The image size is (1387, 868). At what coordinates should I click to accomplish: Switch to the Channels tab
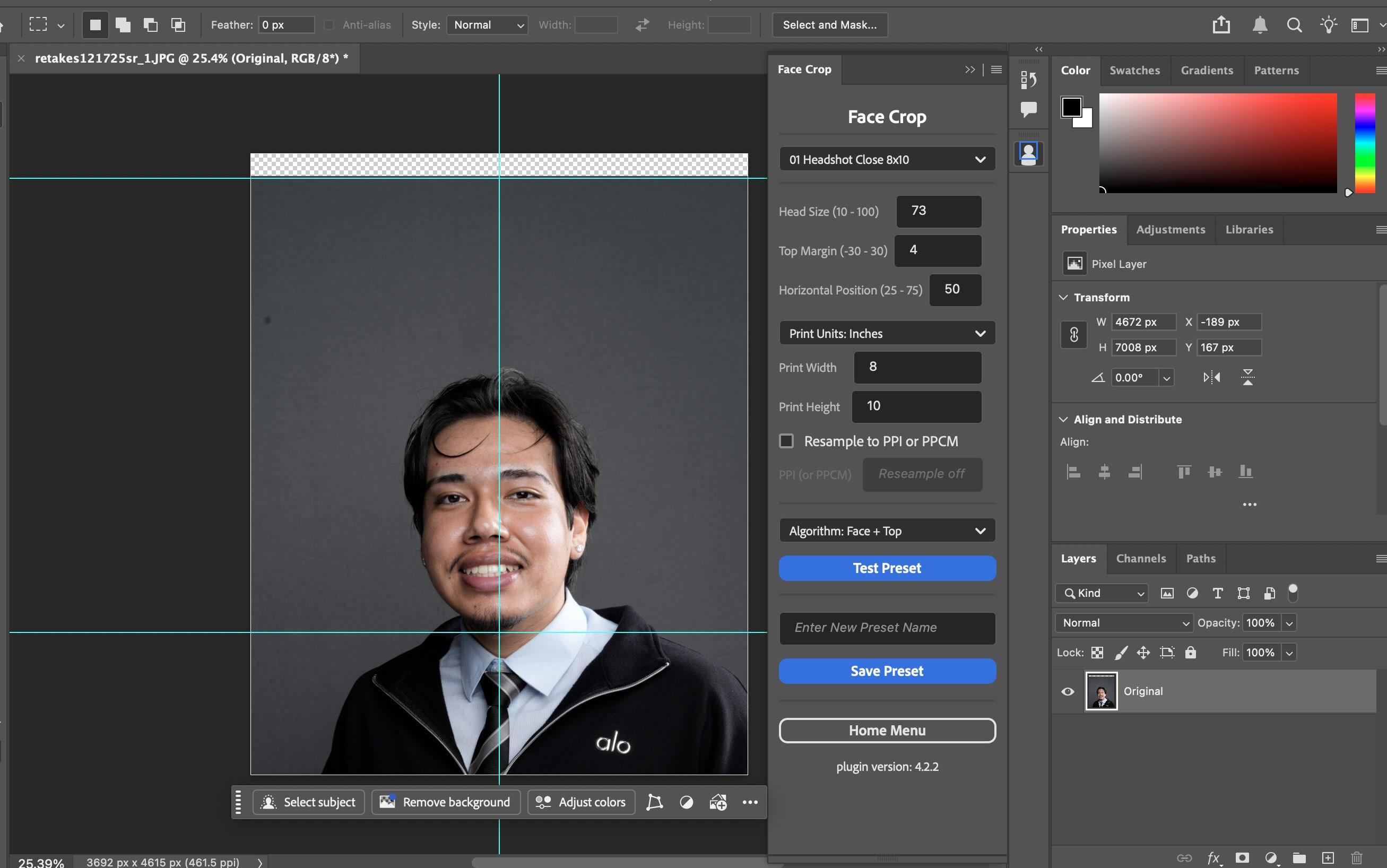1141,558
